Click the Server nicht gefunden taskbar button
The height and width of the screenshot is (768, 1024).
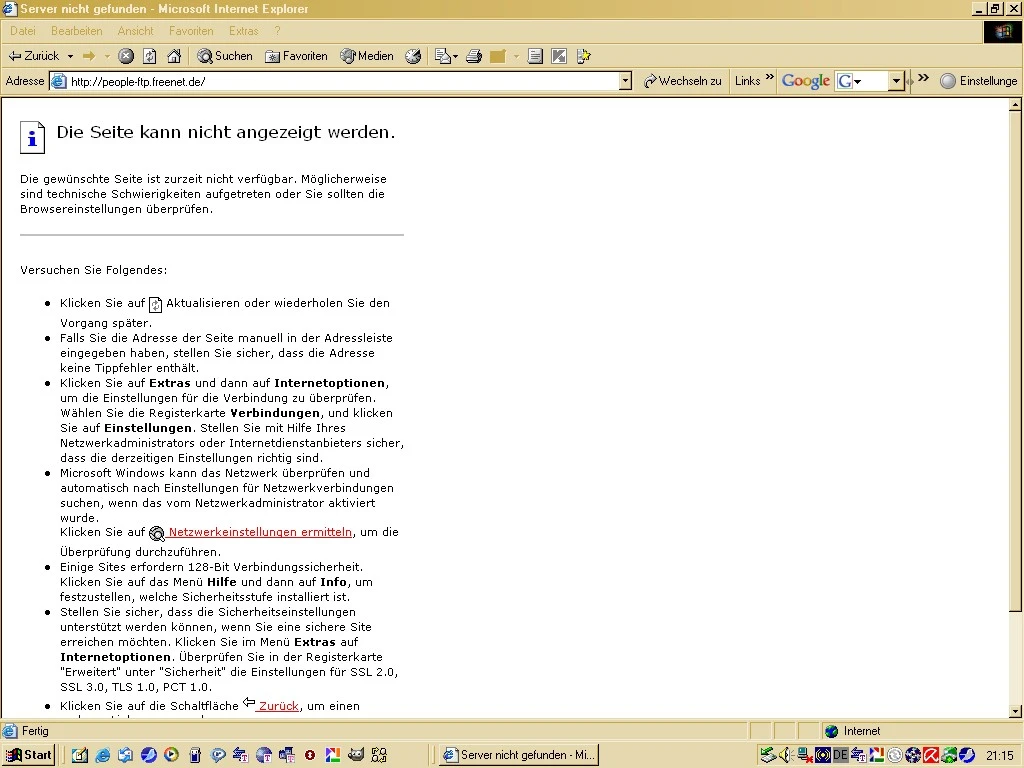click(519, 755)
